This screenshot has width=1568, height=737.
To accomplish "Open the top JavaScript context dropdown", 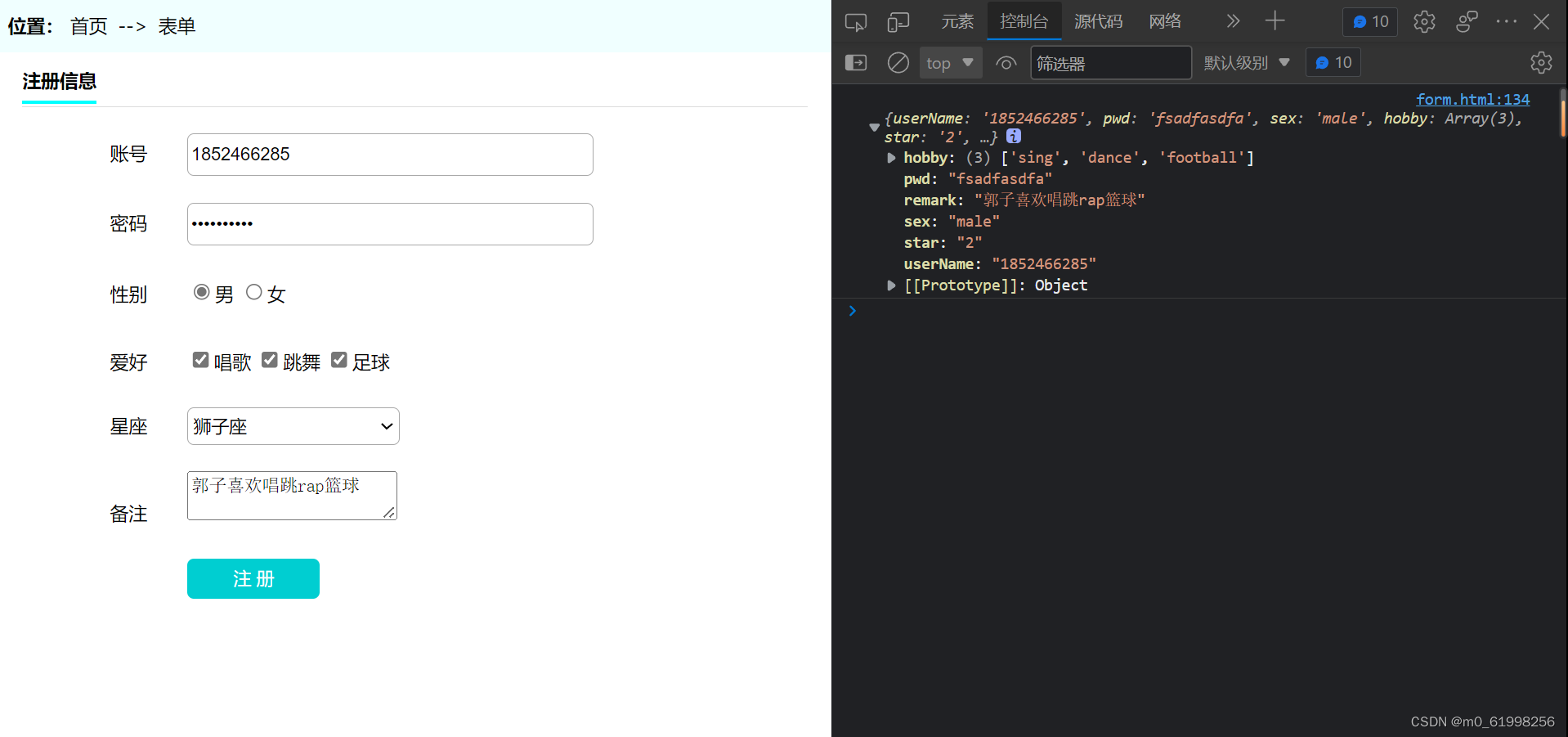I will (x=951, y=63).
